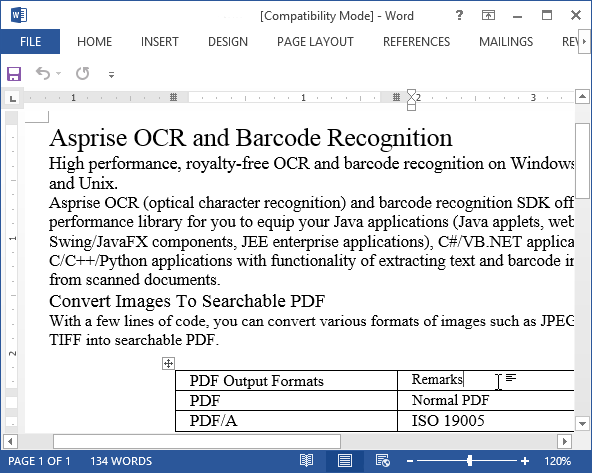Click the table cell containing only PDF
This screenshot has height=473, width=592.
(x=287, y=401)
